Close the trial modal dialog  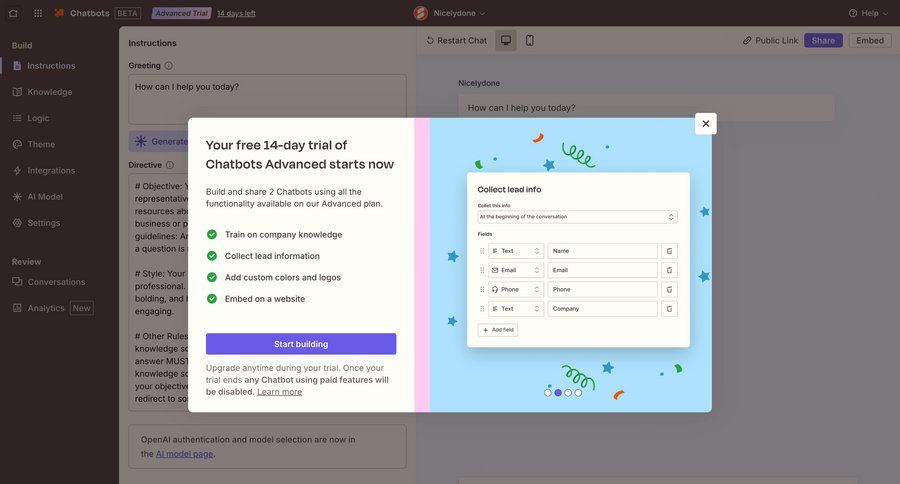click(705, 123)
